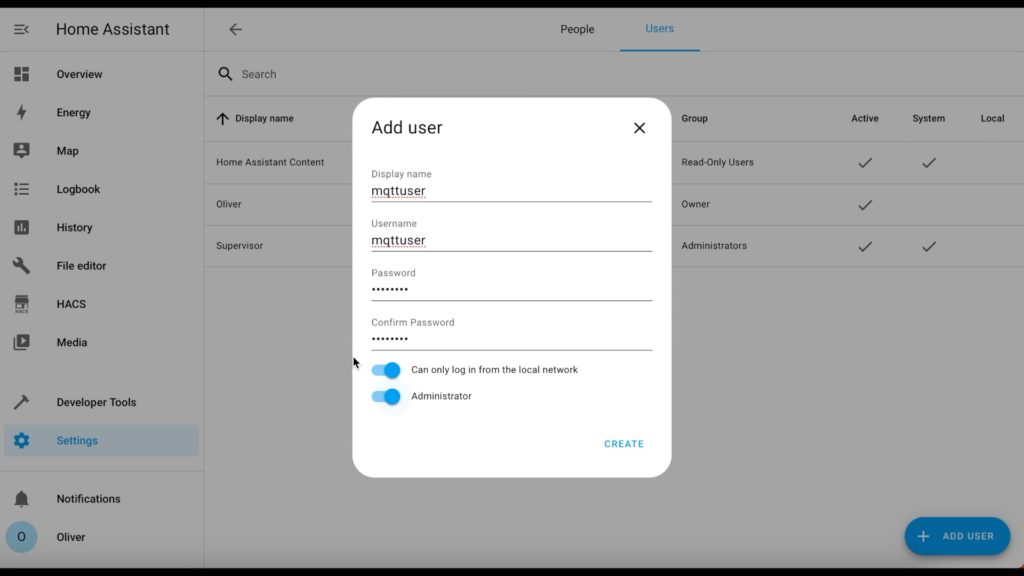Focus the Confirm Password field

coord(511,334)
